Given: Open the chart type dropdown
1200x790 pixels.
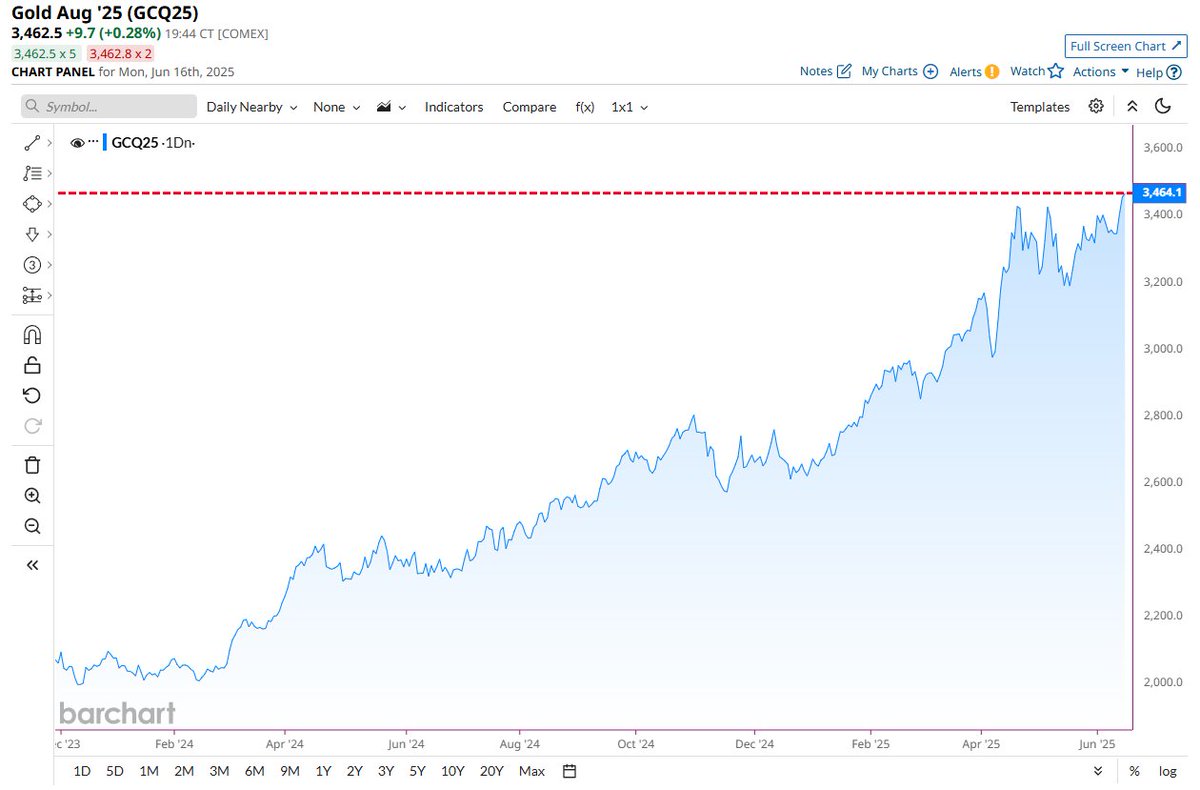Looking at the screenshot, I should click(390, 107).
